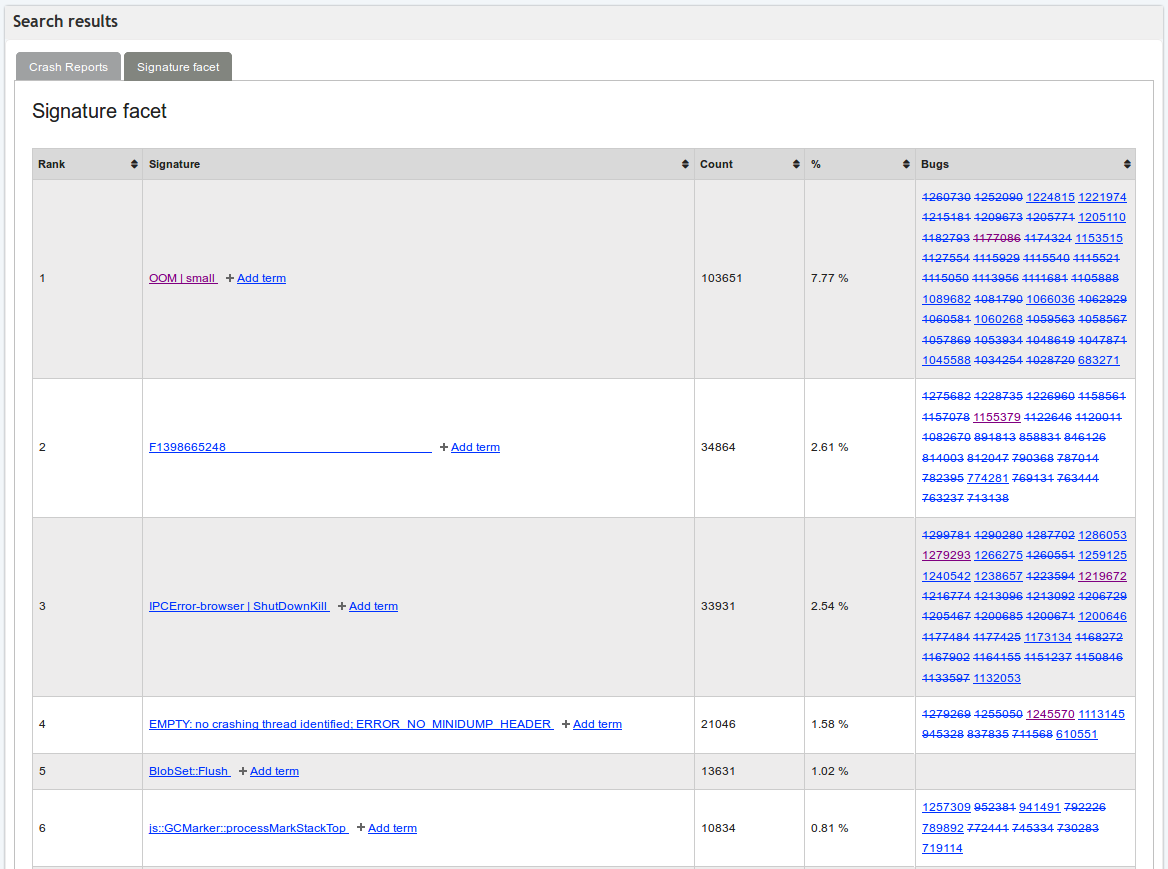Screen dimensions: 1168x869
Task: Open bug 683271 in the first row
Action: [1098, 360]
